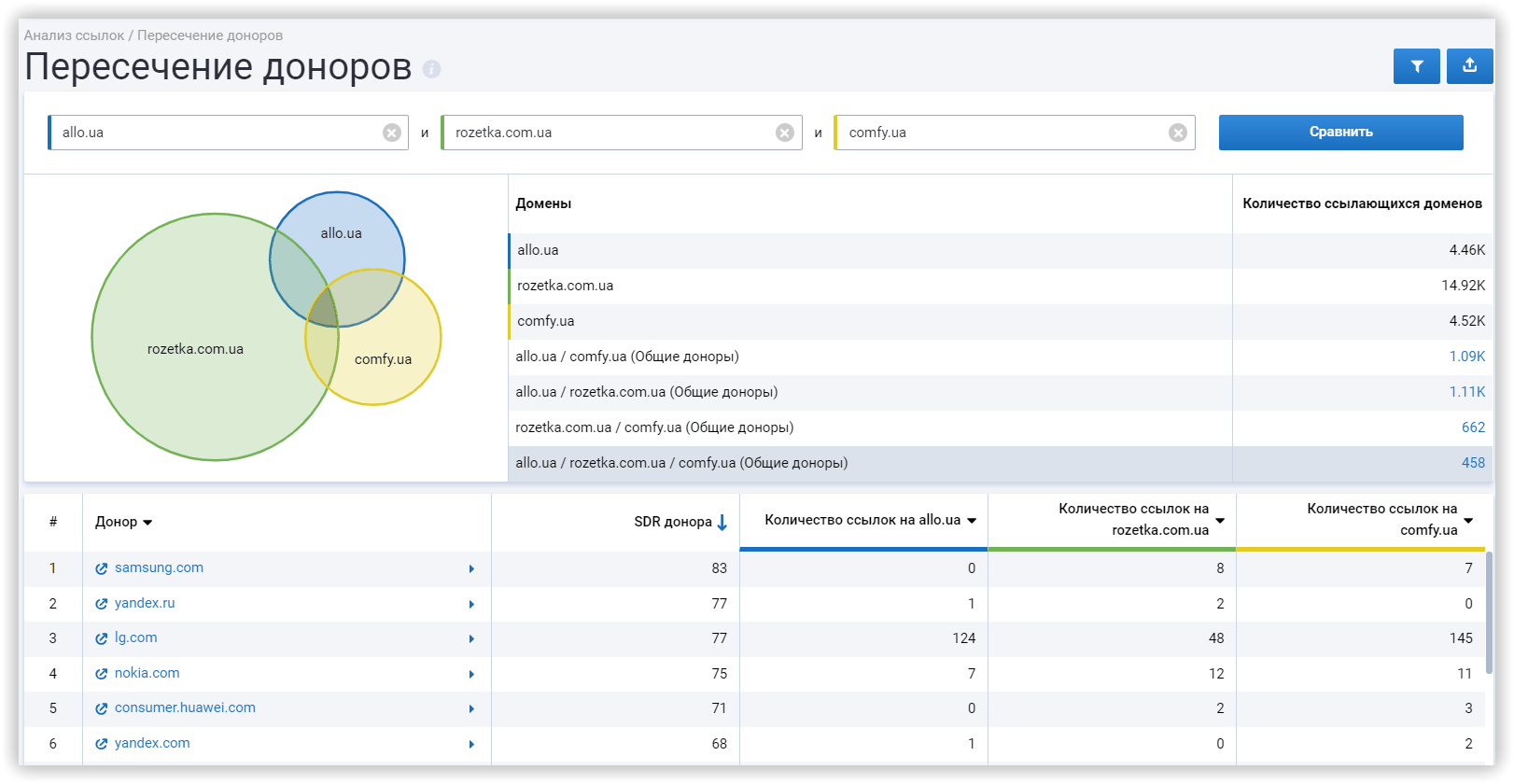Viewport: 1514px width, 784px height.
Task: Click the SDR донора column header
Action: click(673, 522)
